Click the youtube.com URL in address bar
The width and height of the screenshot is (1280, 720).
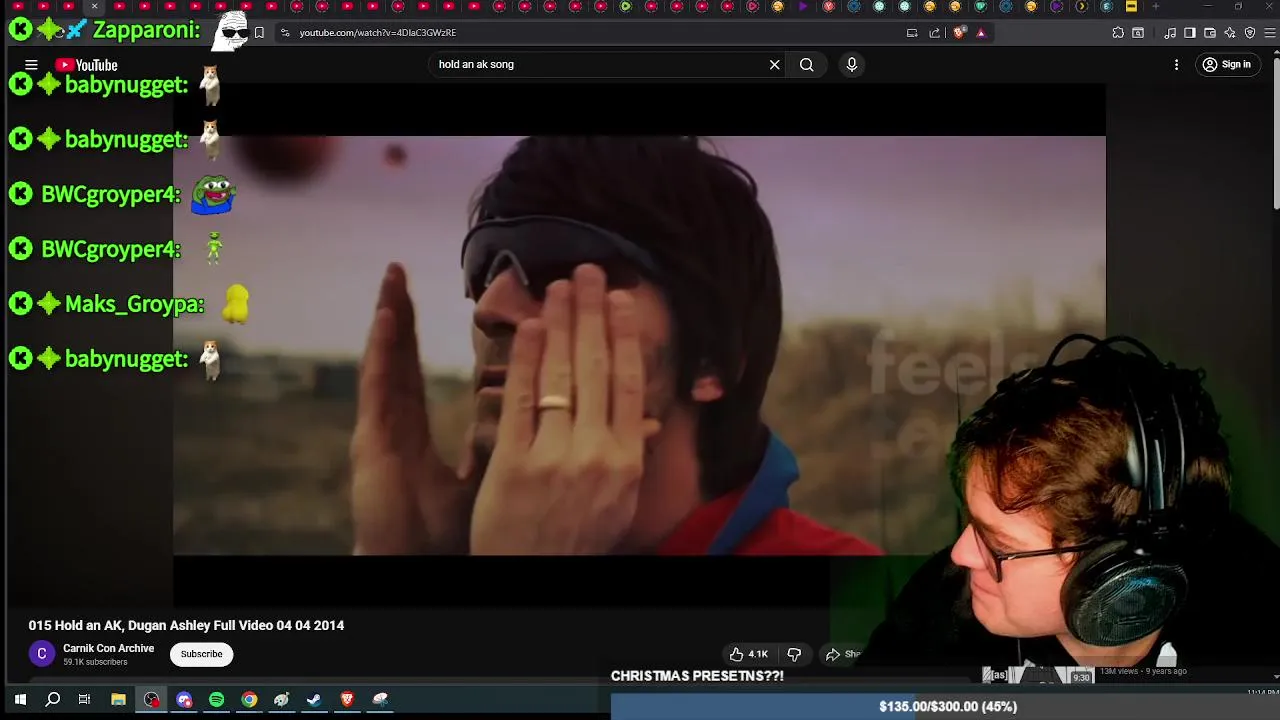(378, 33)
